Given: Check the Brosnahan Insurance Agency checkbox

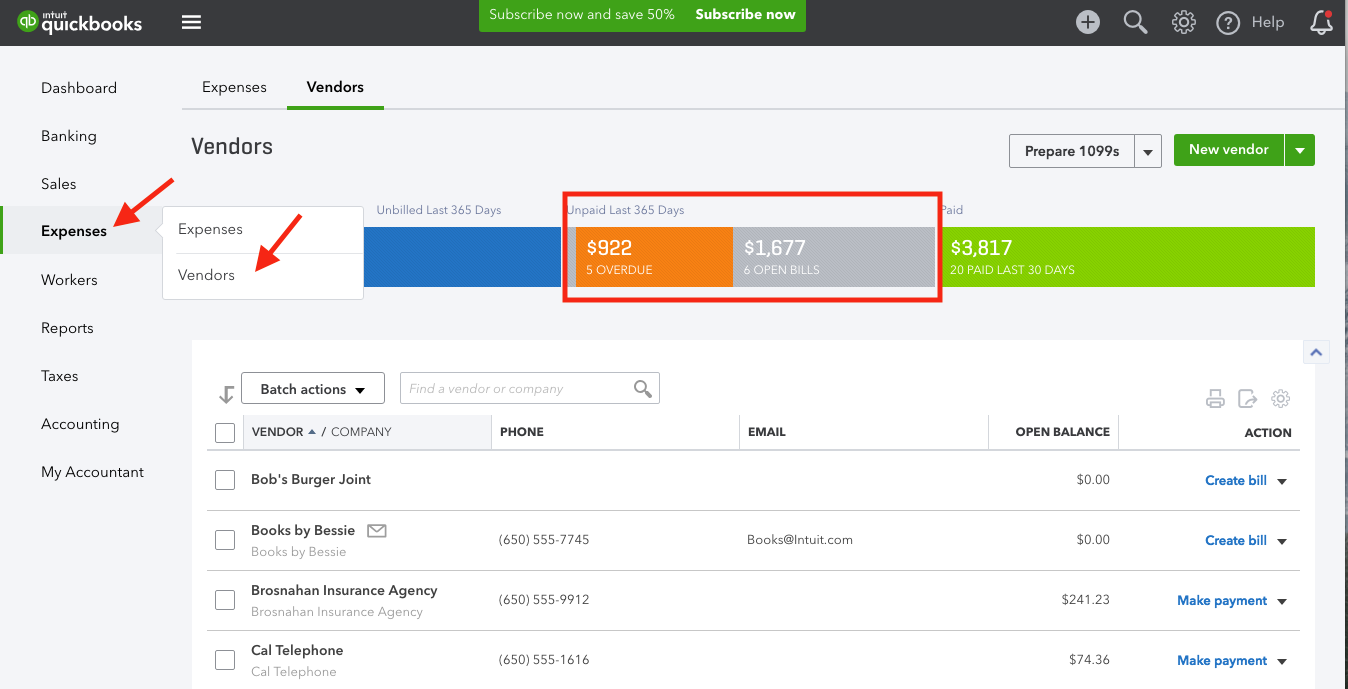Looking at the screenshot, I should (225, 600).
